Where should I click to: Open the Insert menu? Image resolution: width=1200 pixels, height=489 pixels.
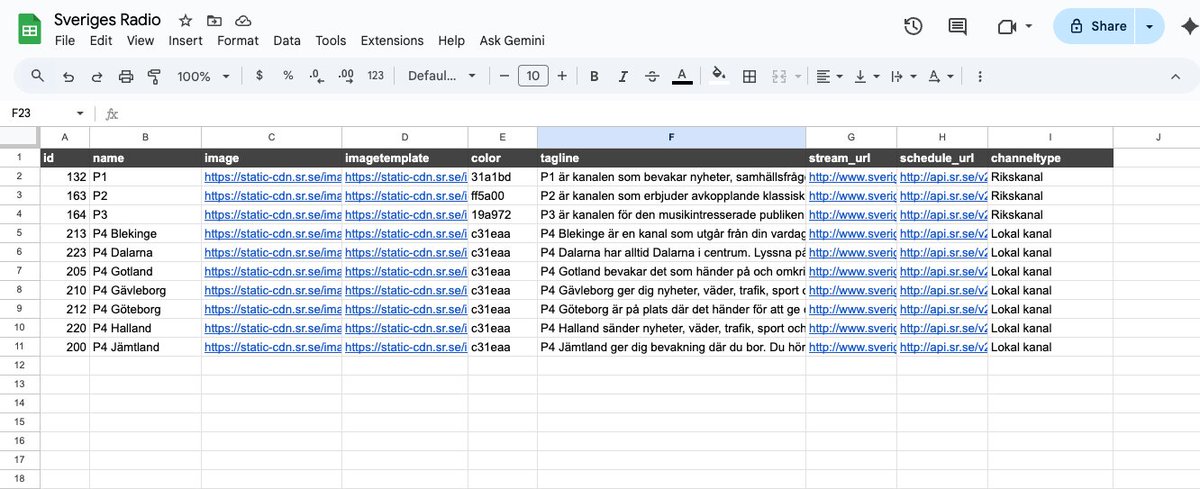[186, 41]
